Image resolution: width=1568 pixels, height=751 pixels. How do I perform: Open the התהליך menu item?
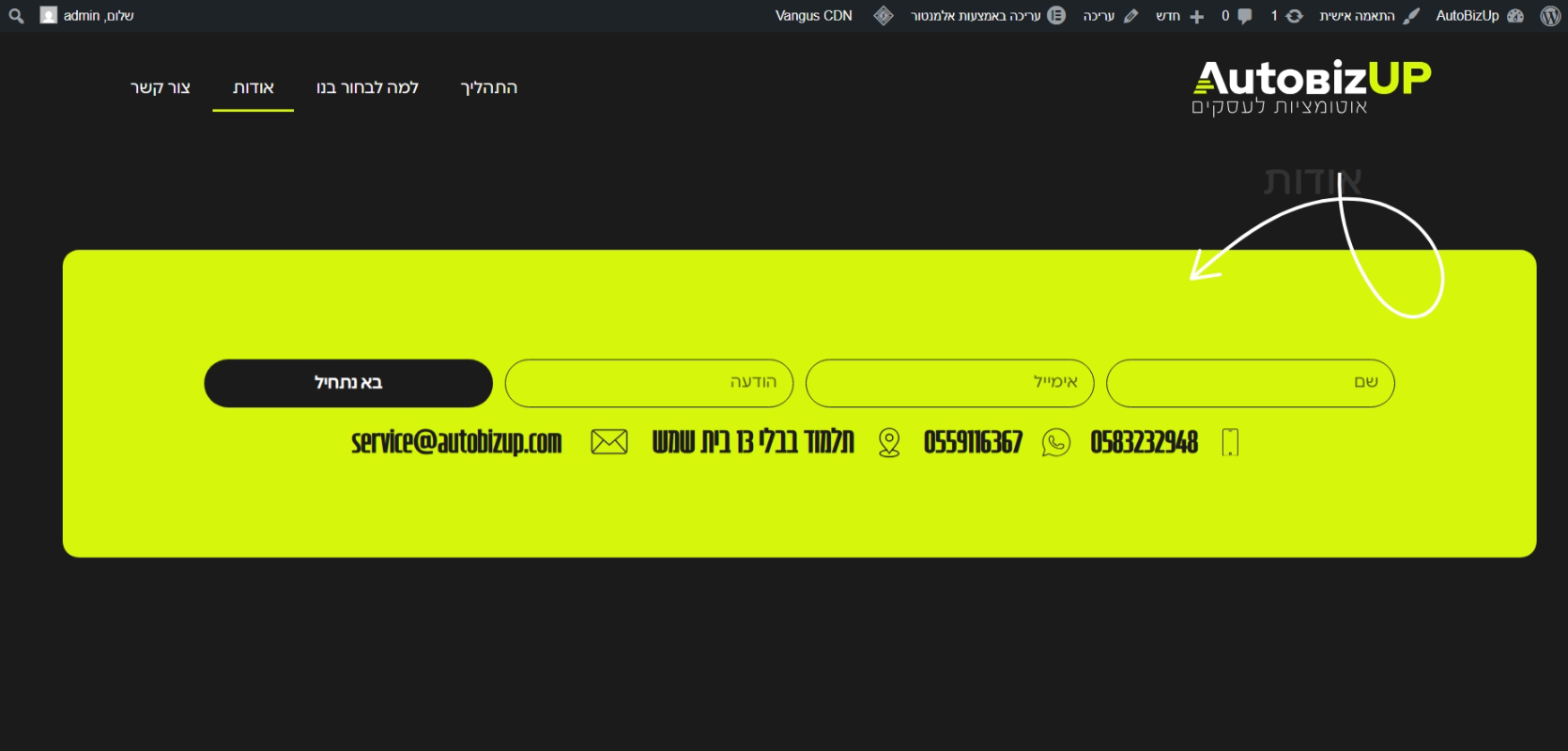click(489, 87)
